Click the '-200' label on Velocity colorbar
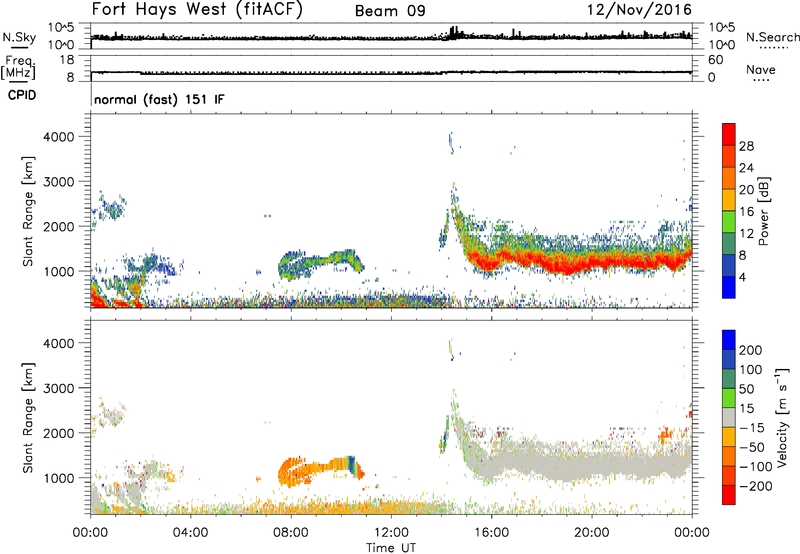The image size is (800, 554). 756,486
